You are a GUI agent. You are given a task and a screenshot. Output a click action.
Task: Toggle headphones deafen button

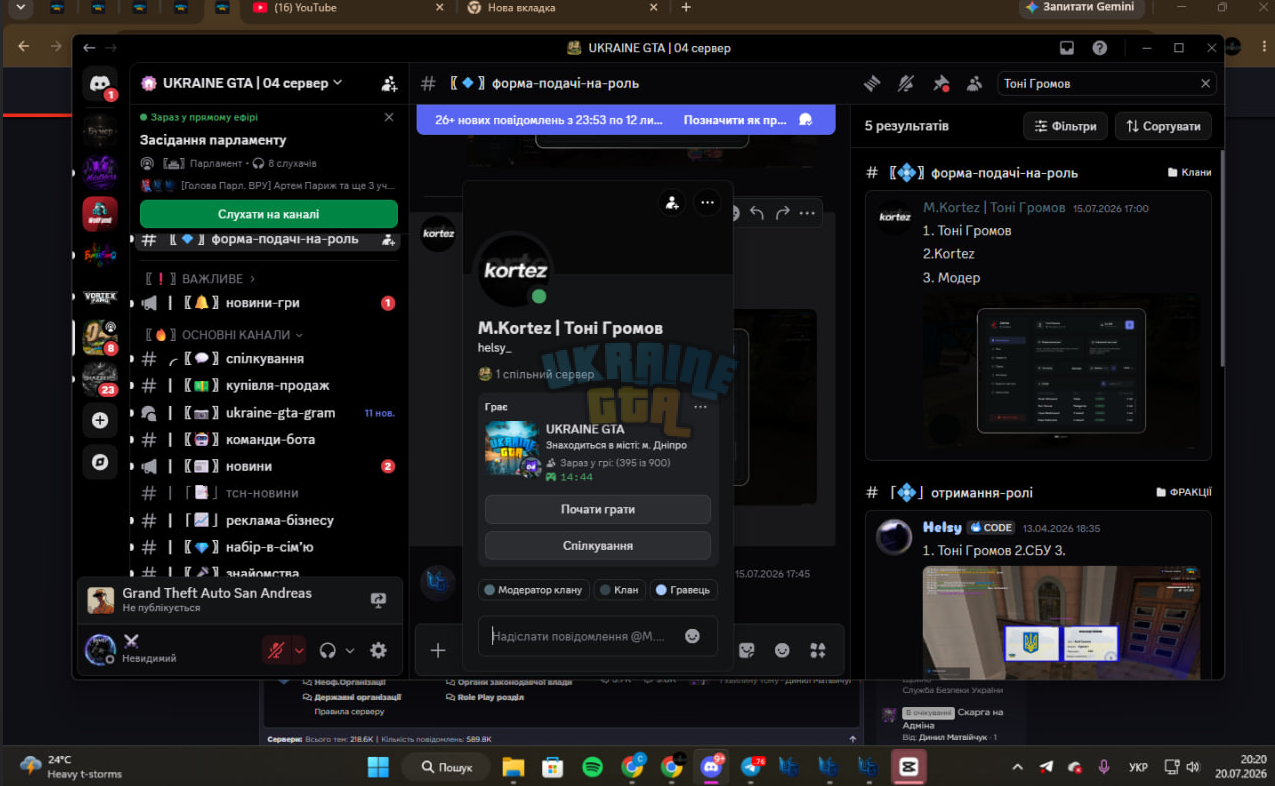pyautogui.click(x=327, y=650)
